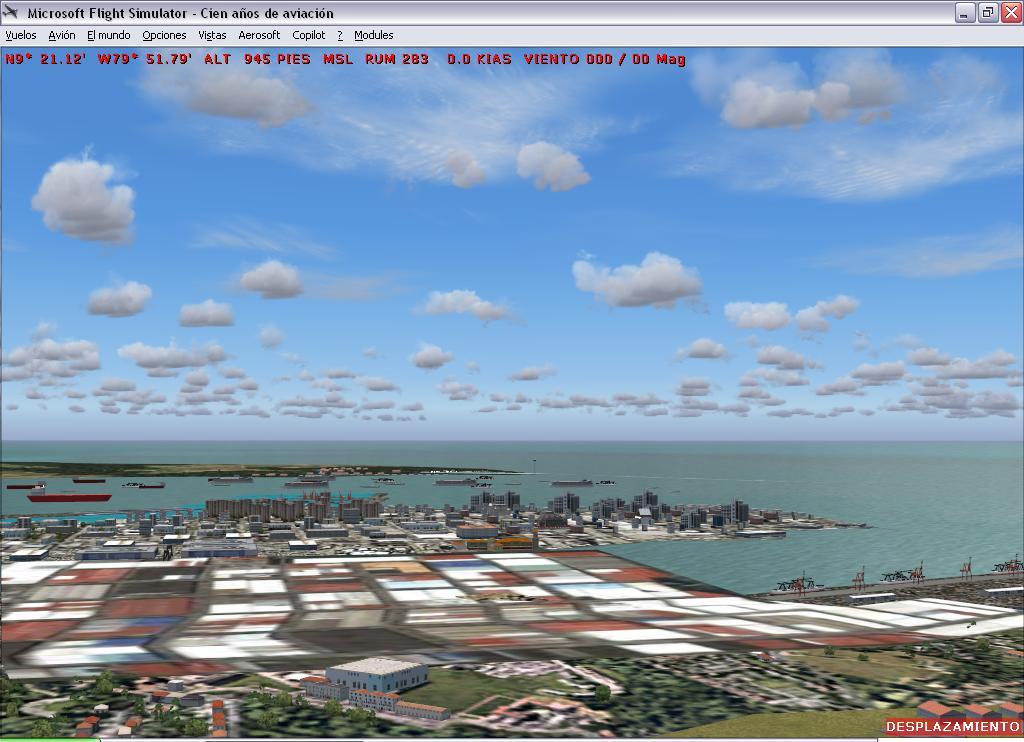Restore down the Flight Simulator window
Viewport: 1024px width, 742px height.
click(987, 12)
